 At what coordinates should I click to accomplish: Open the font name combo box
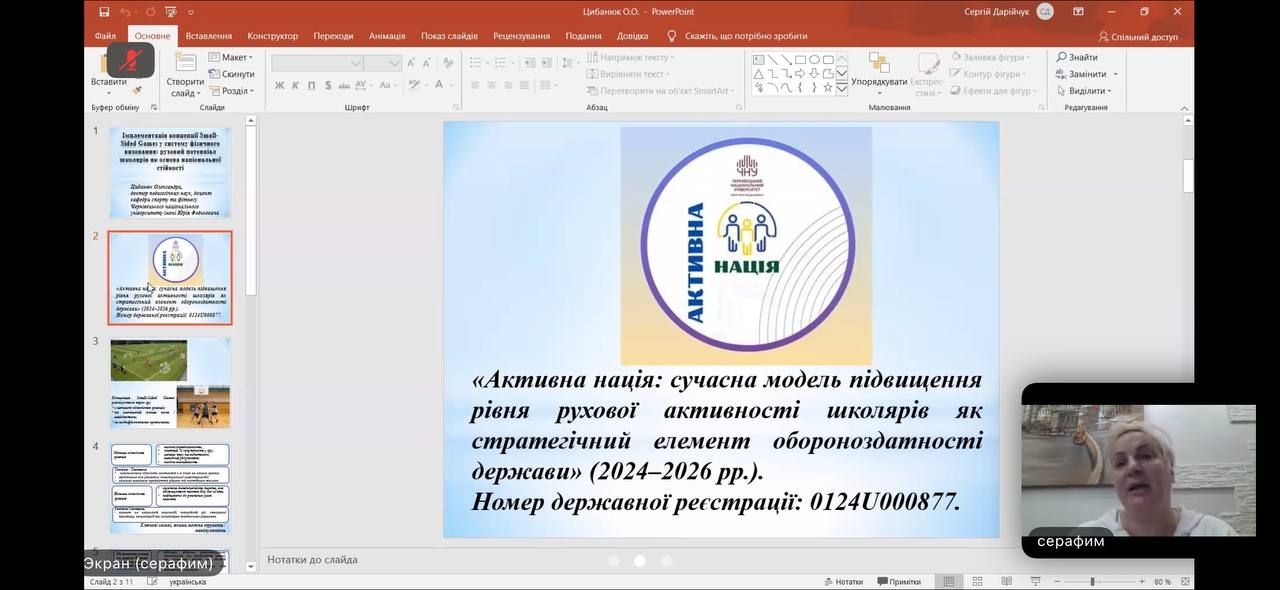[317, 62]
